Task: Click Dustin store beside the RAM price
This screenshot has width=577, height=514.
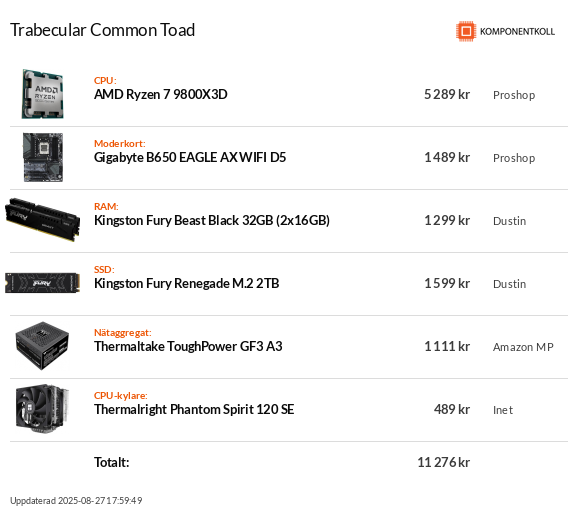Action: click(509, 221)
